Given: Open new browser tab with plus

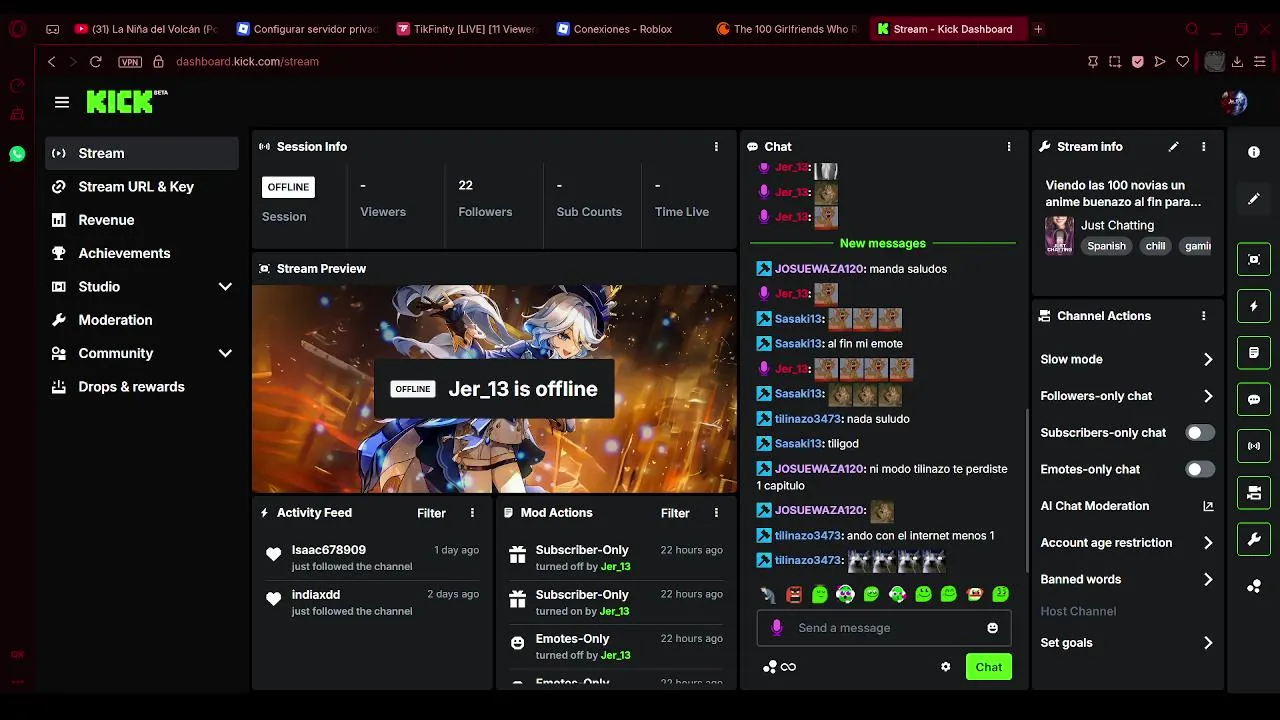Looking at the screenshot, I should (1038, 29).
